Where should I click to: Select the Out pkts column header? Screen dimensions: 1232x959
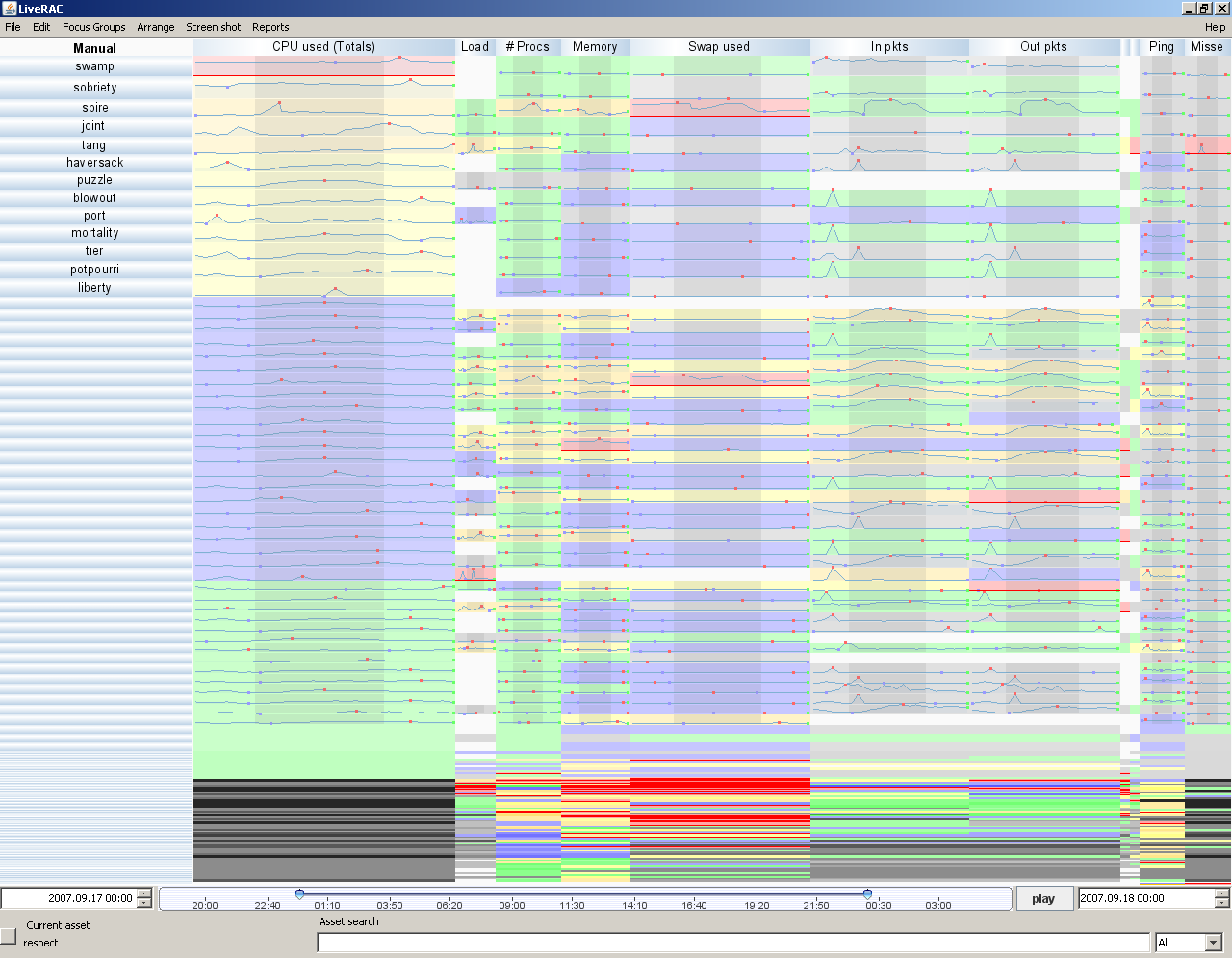[x=1043, y=46]
